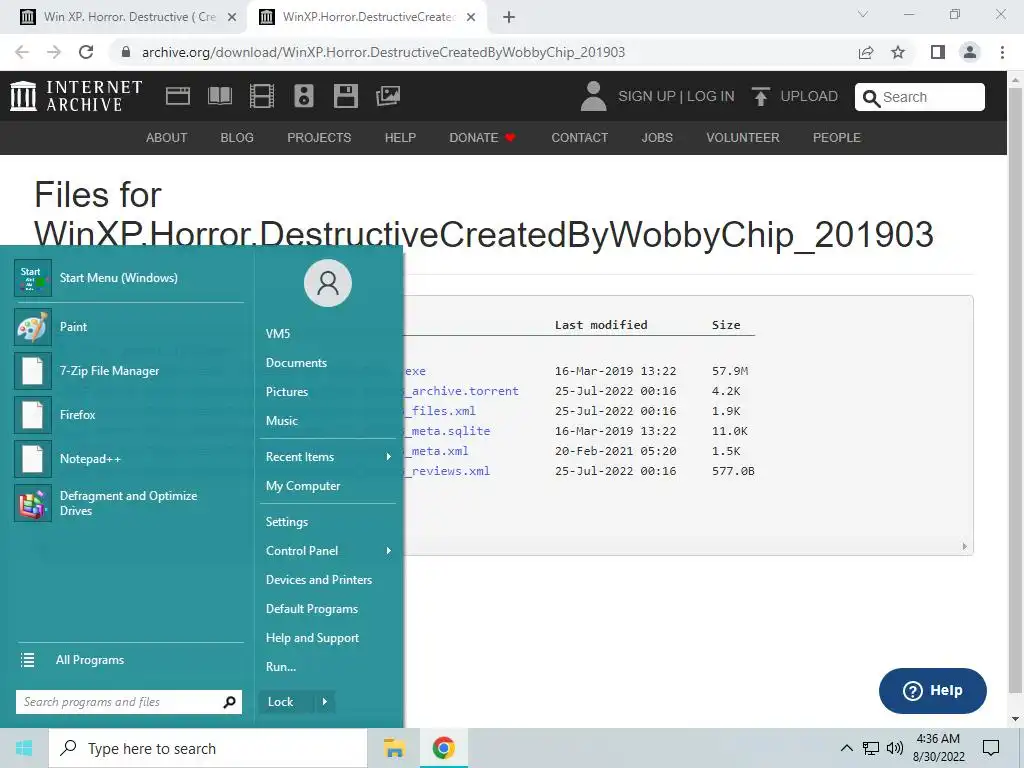Open Documents from the start menu
Screen dimensions: 1024x768
(x=296, y=363)
